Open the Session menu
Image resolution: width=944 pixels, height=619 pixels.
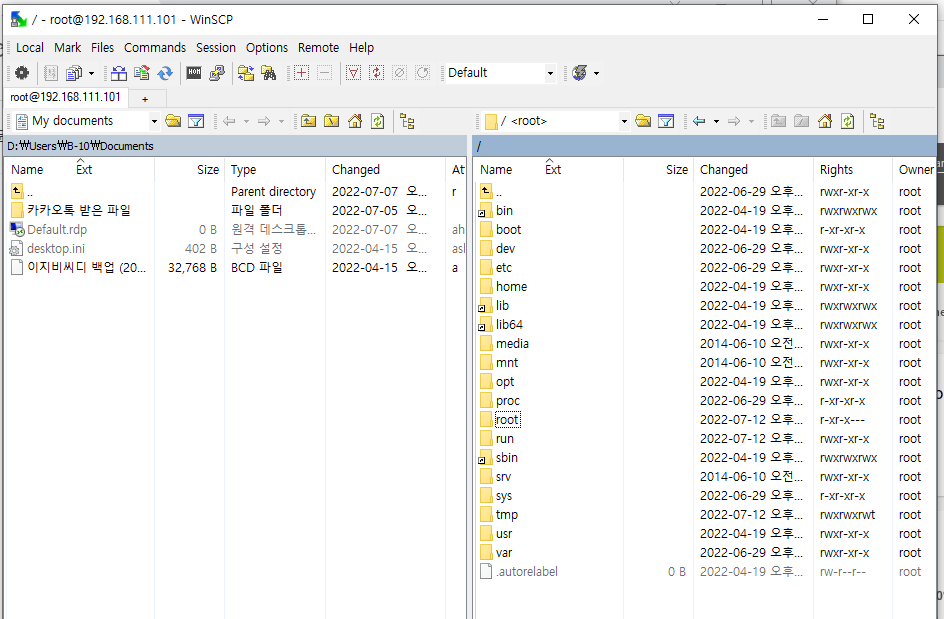click(216, 48)
